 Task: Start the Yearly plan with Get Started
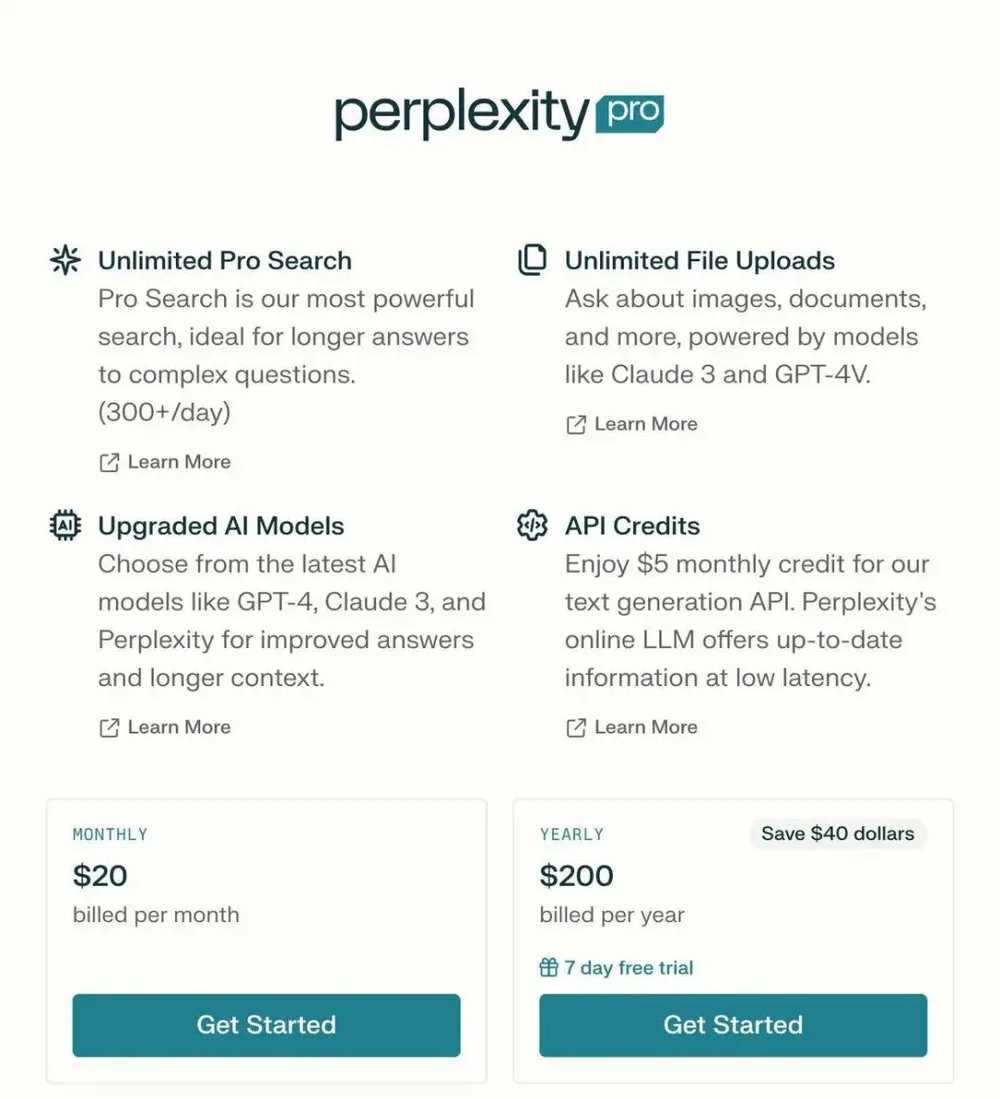point(733,1025)
